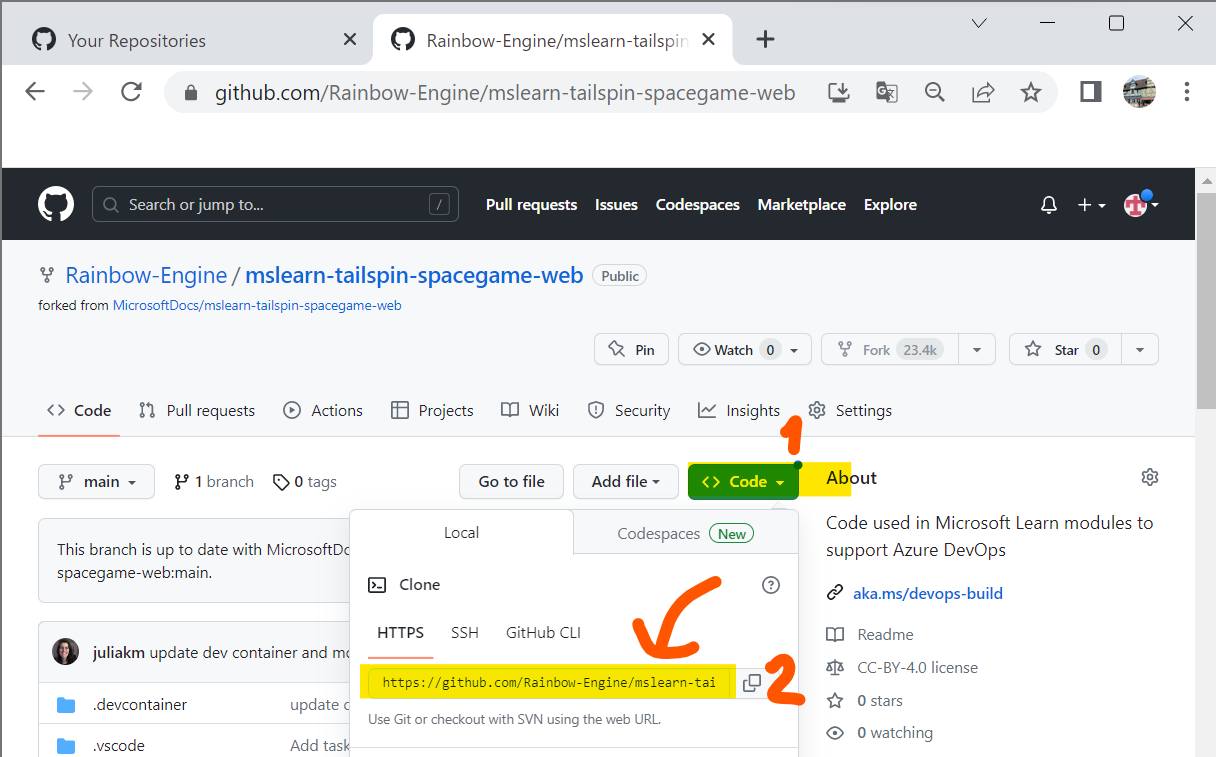Expand the Add file dropdown
The width and height of the screenshot is (1216, 757).
(x=626, y=481)
